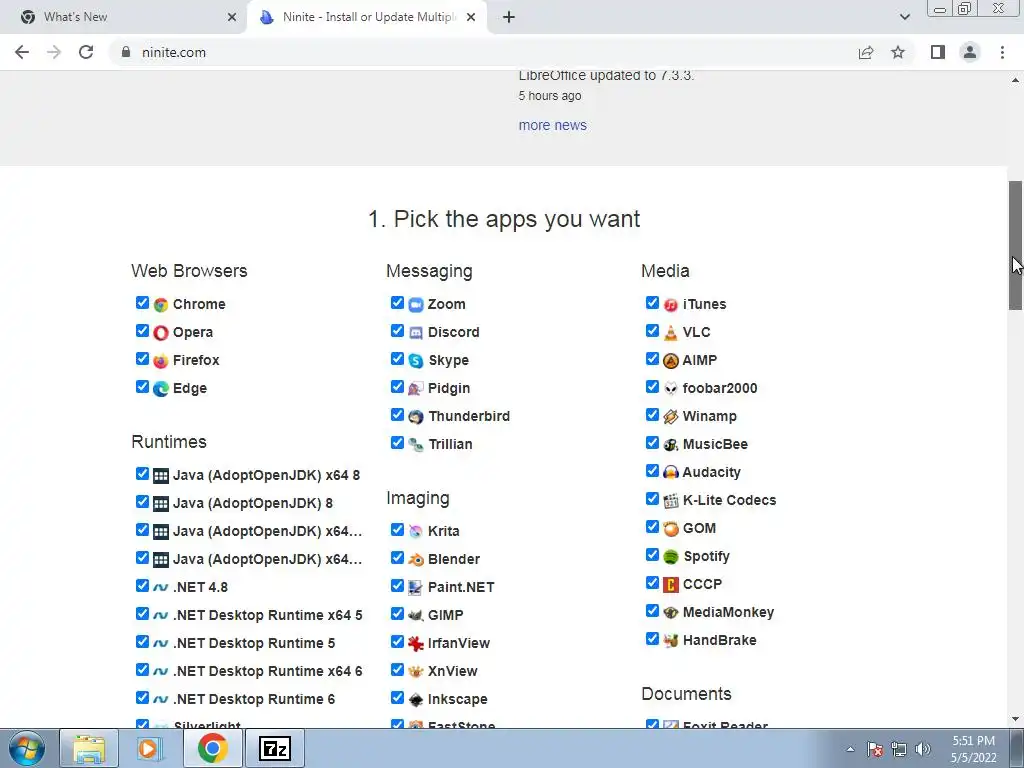Screen dimensions: 1024x768
Task: Click the .NET Desktop Runtime 5 label
Action: tap(254, 643)
